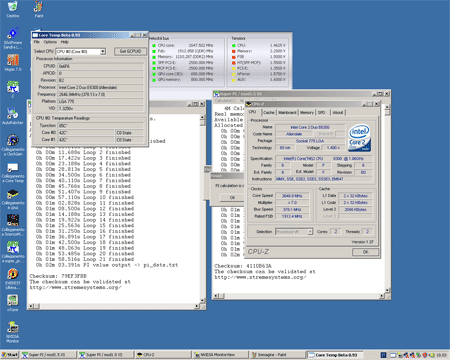Select the CPU tab in CPU-Z

tap(252, 112)
